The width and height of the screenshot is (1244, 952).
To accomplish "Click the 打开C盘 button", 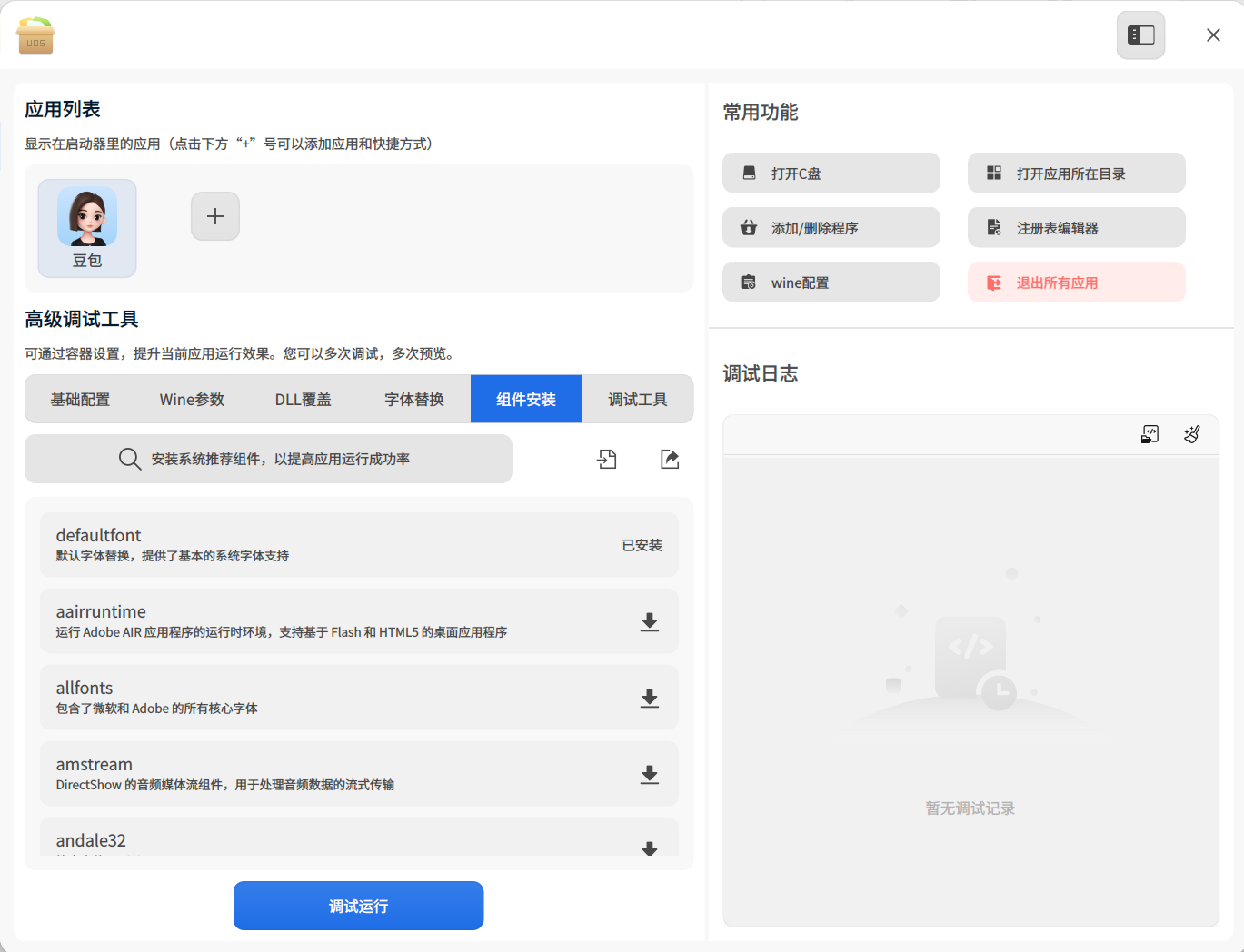I will point(831,173).
